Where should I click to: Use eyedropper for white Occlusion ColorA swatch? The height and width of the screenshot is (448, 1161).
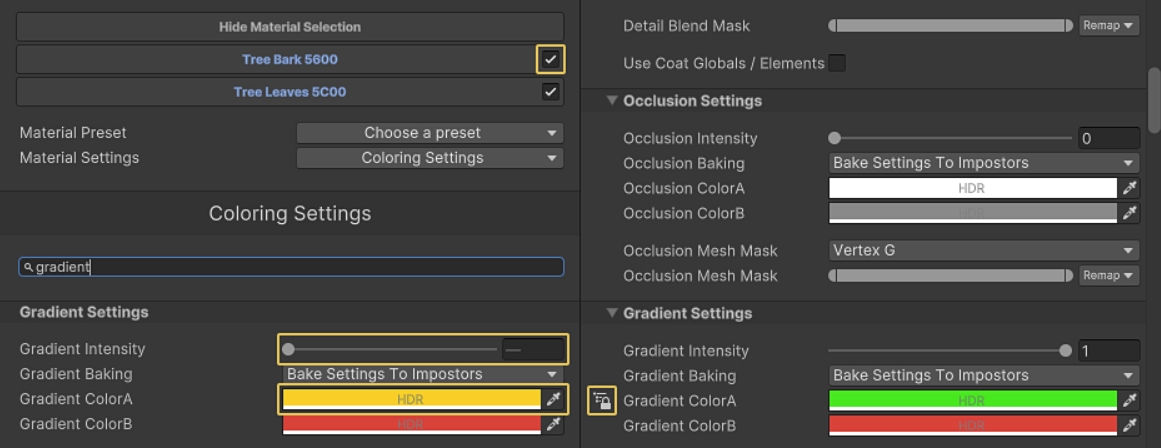[1129, 188]
